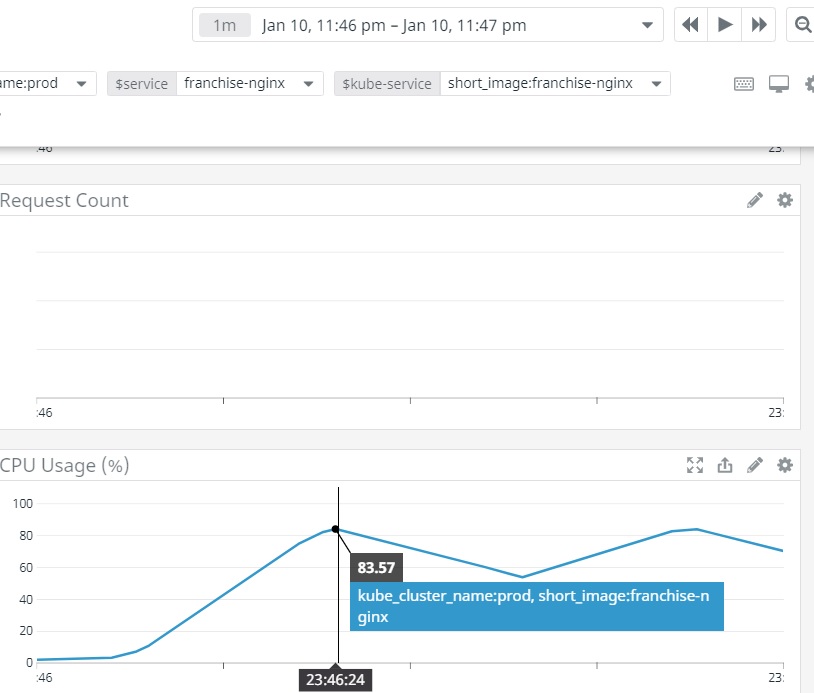Click the 1m time span badge

[x=225, y=25]
